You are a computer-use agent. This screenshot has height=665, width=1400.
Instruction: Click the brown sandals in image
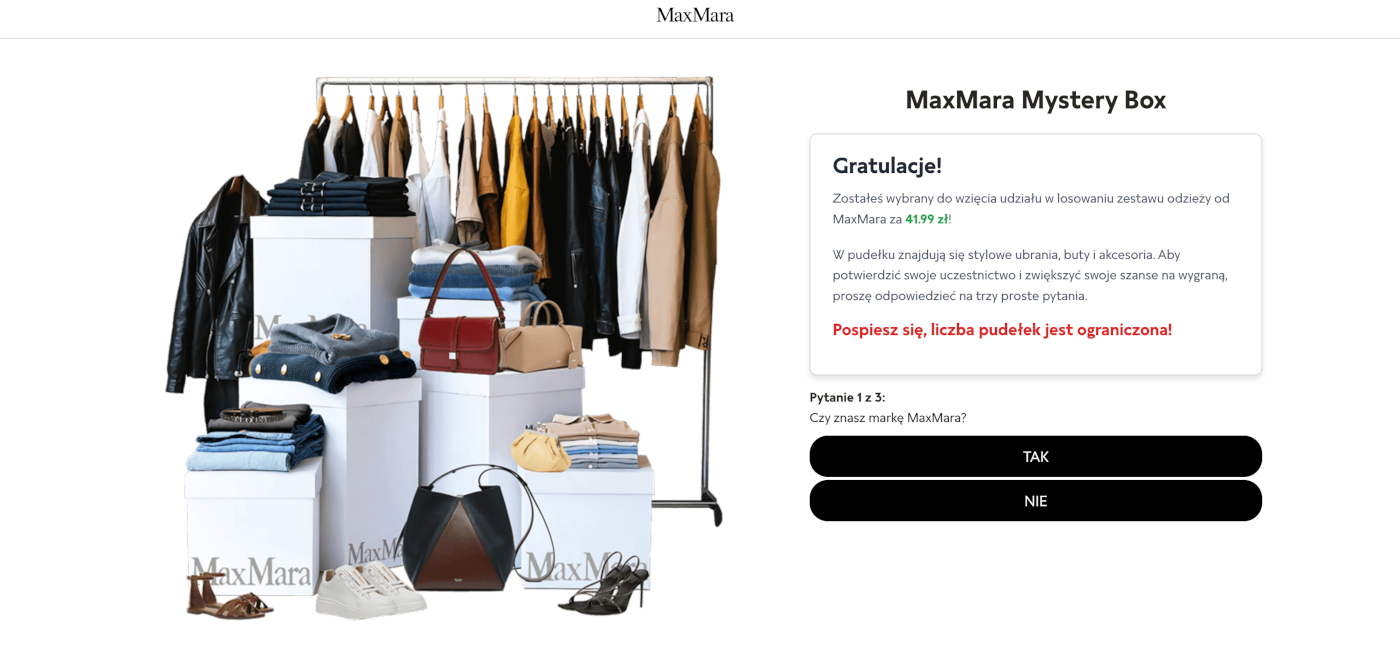228,596
